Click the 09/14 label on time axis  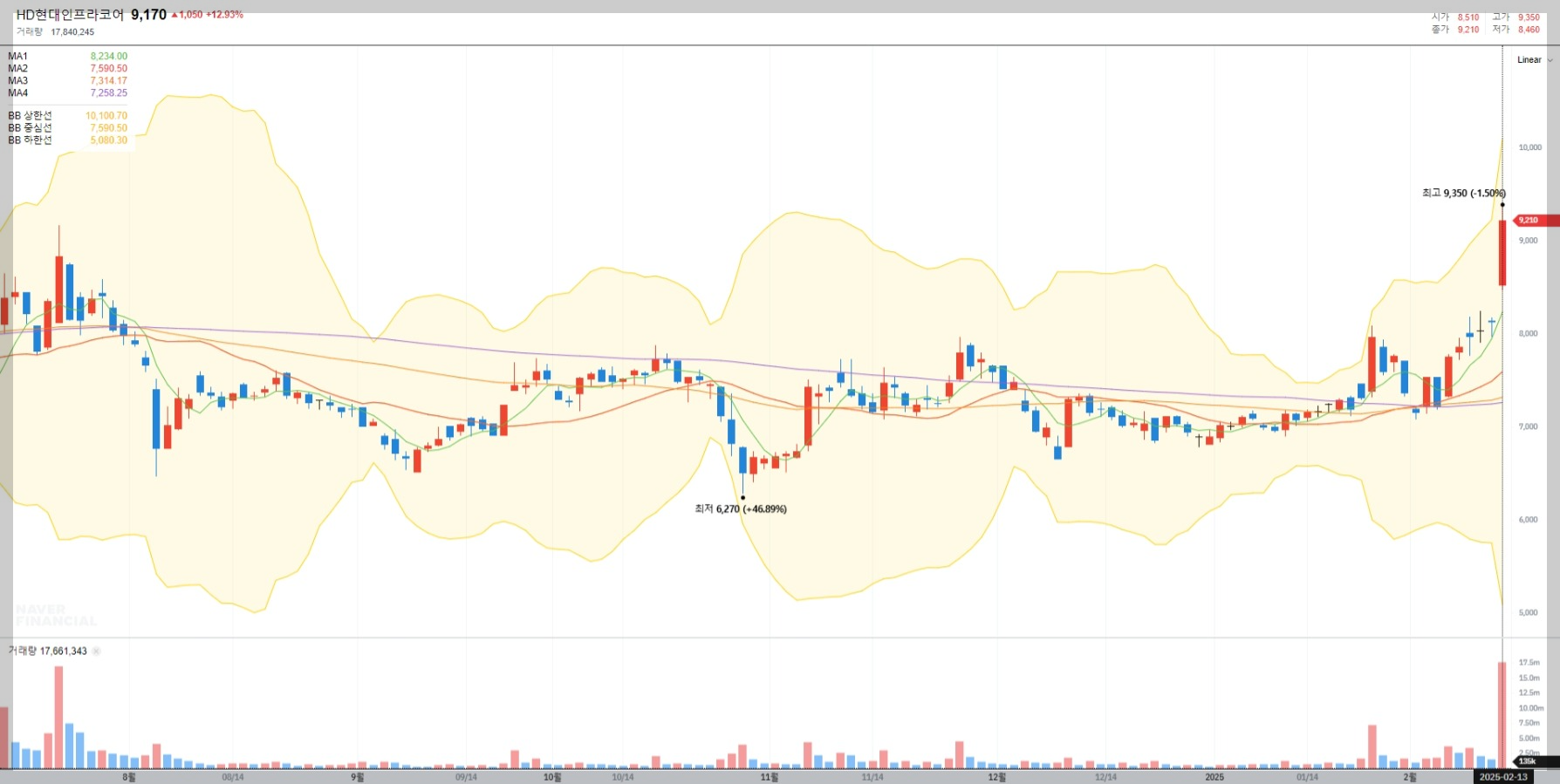(x=466, y=777)
